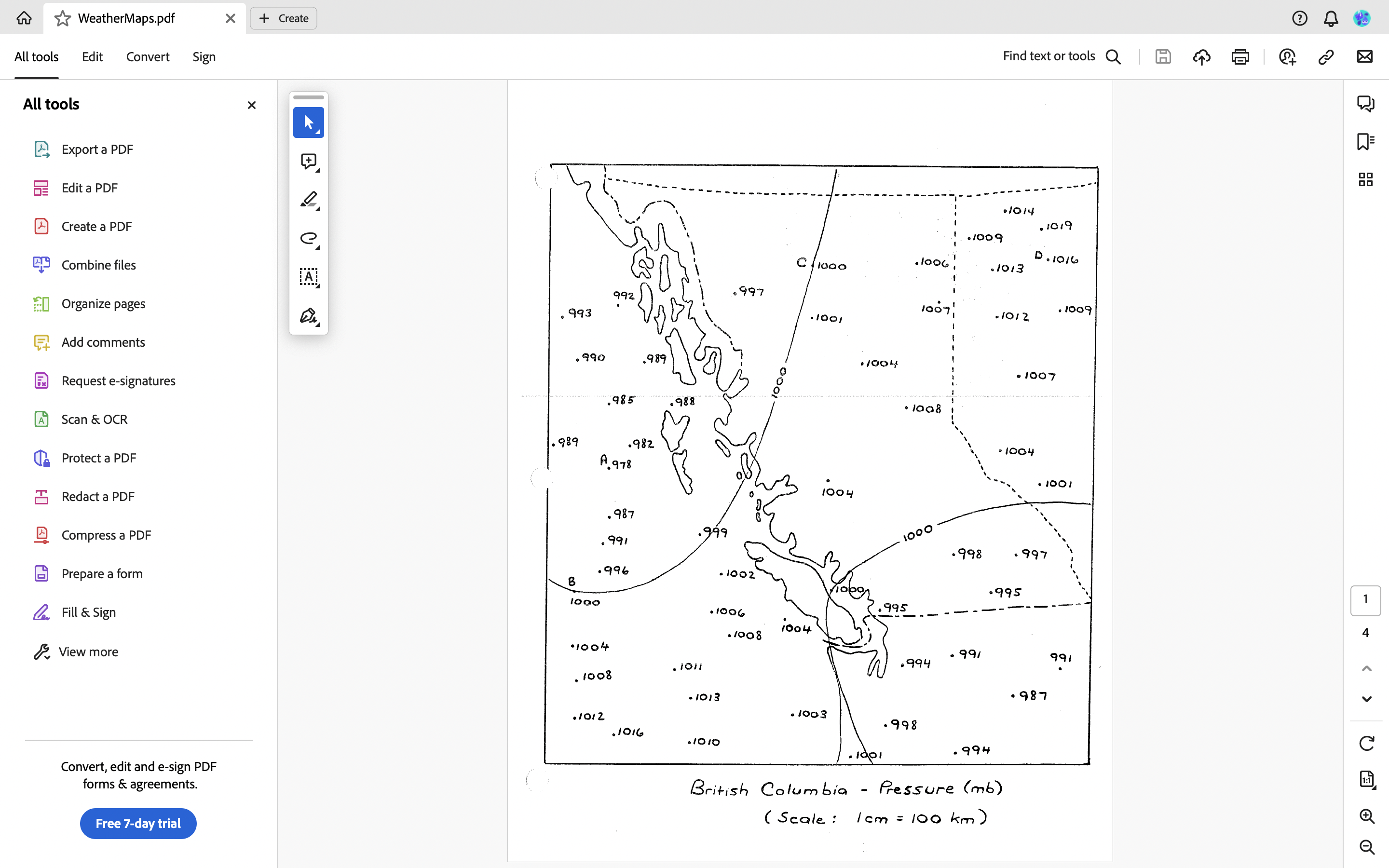Select the Highlight tool in floating toolbar
This screenshot has width=1389, height=868.
click(x=309, y=200)
